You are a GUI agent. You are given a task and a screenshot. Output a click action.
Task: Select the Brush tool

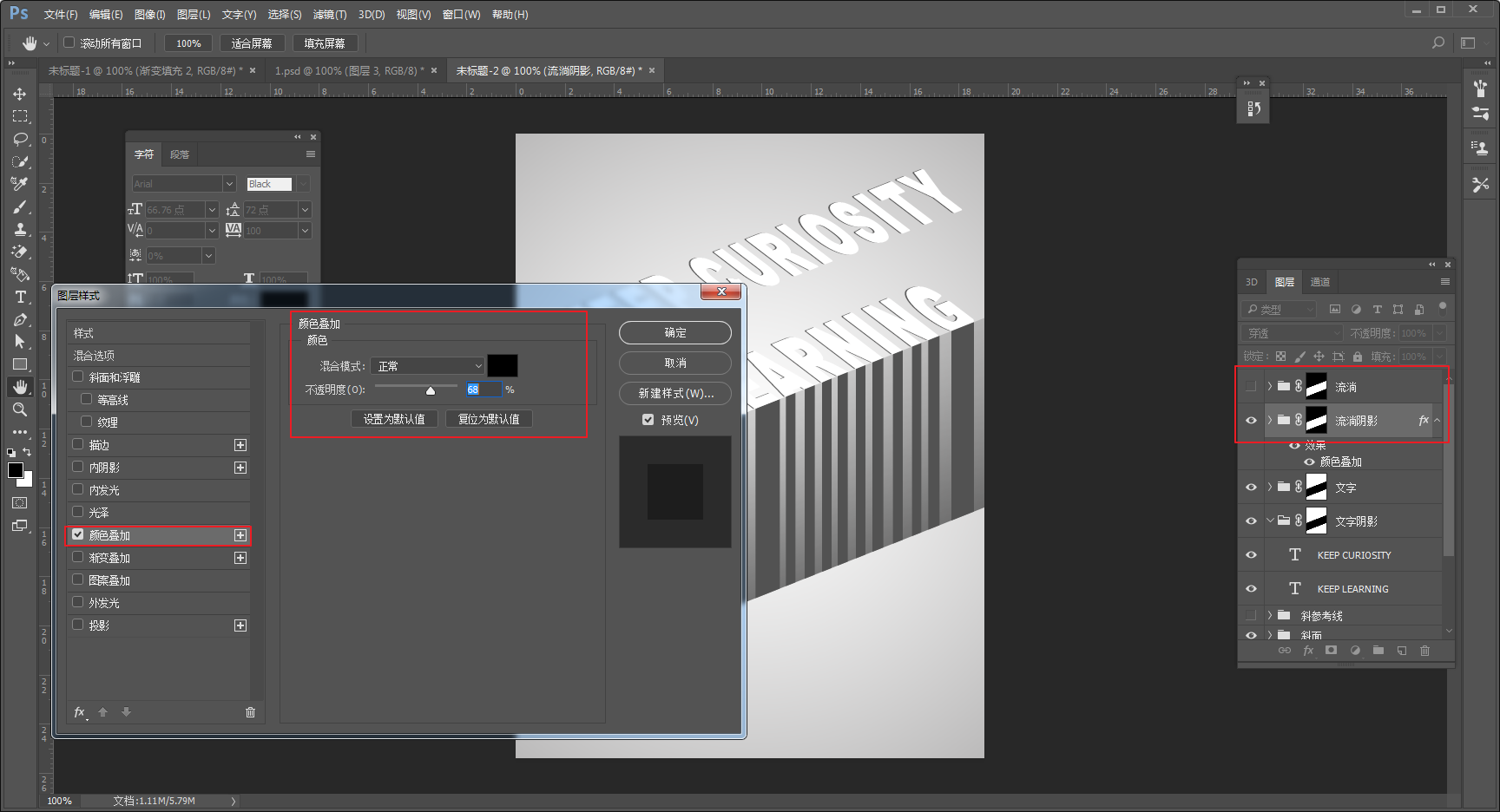point(20,206)
